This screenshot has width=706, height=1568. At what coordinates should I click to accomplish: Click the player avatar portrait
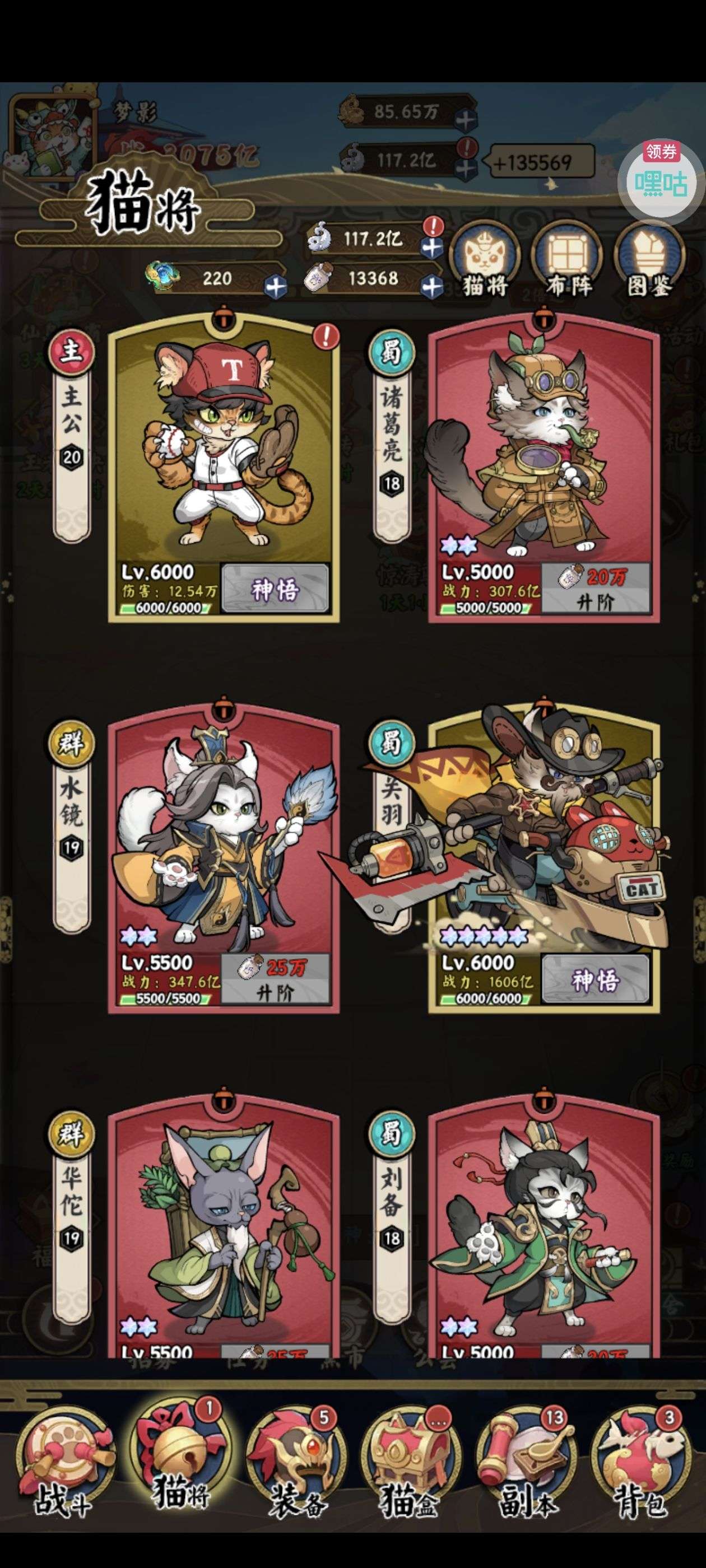coord(54,137)
